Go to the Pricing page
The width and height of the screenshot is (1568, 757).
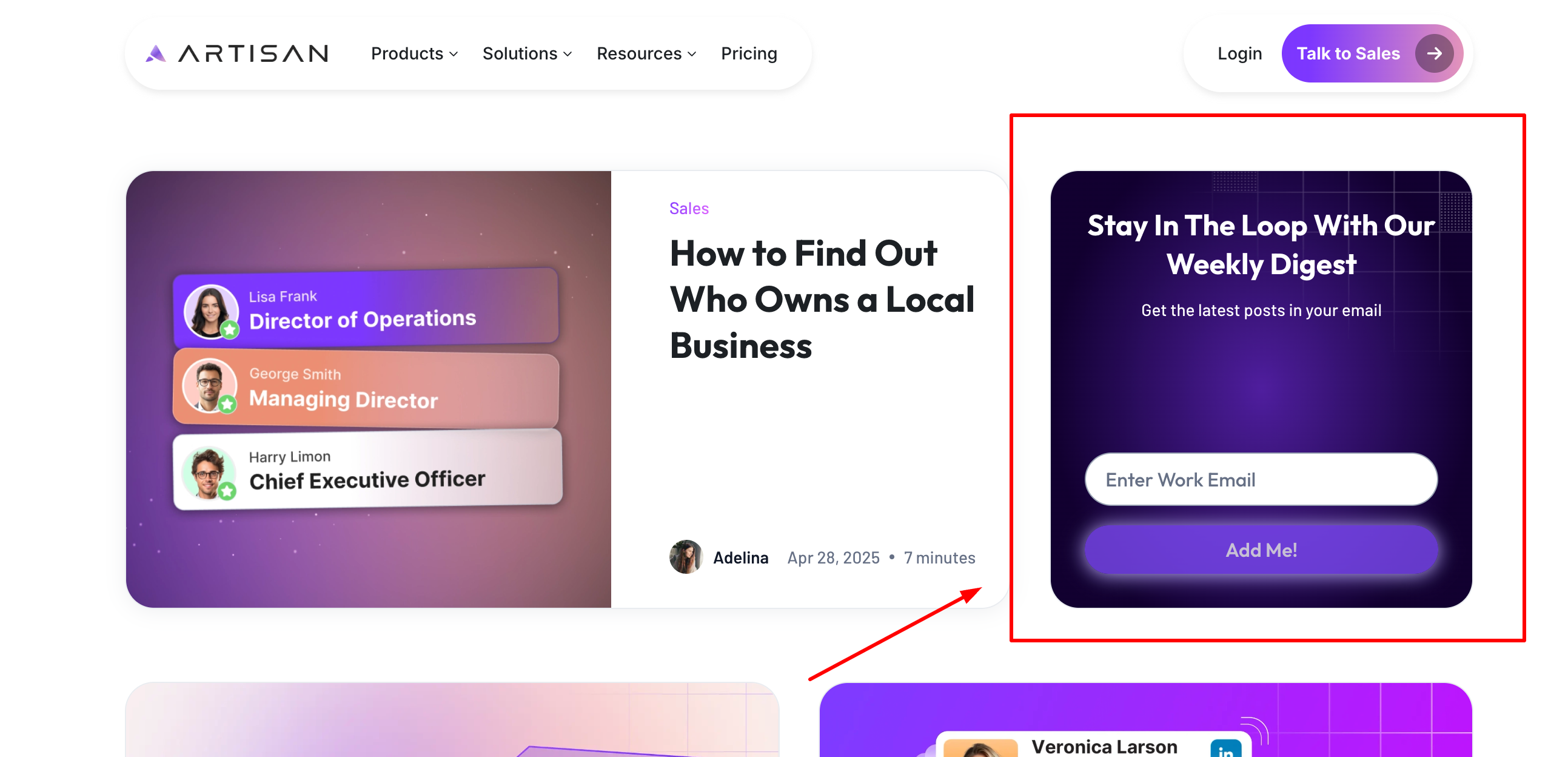coord(749,53)
